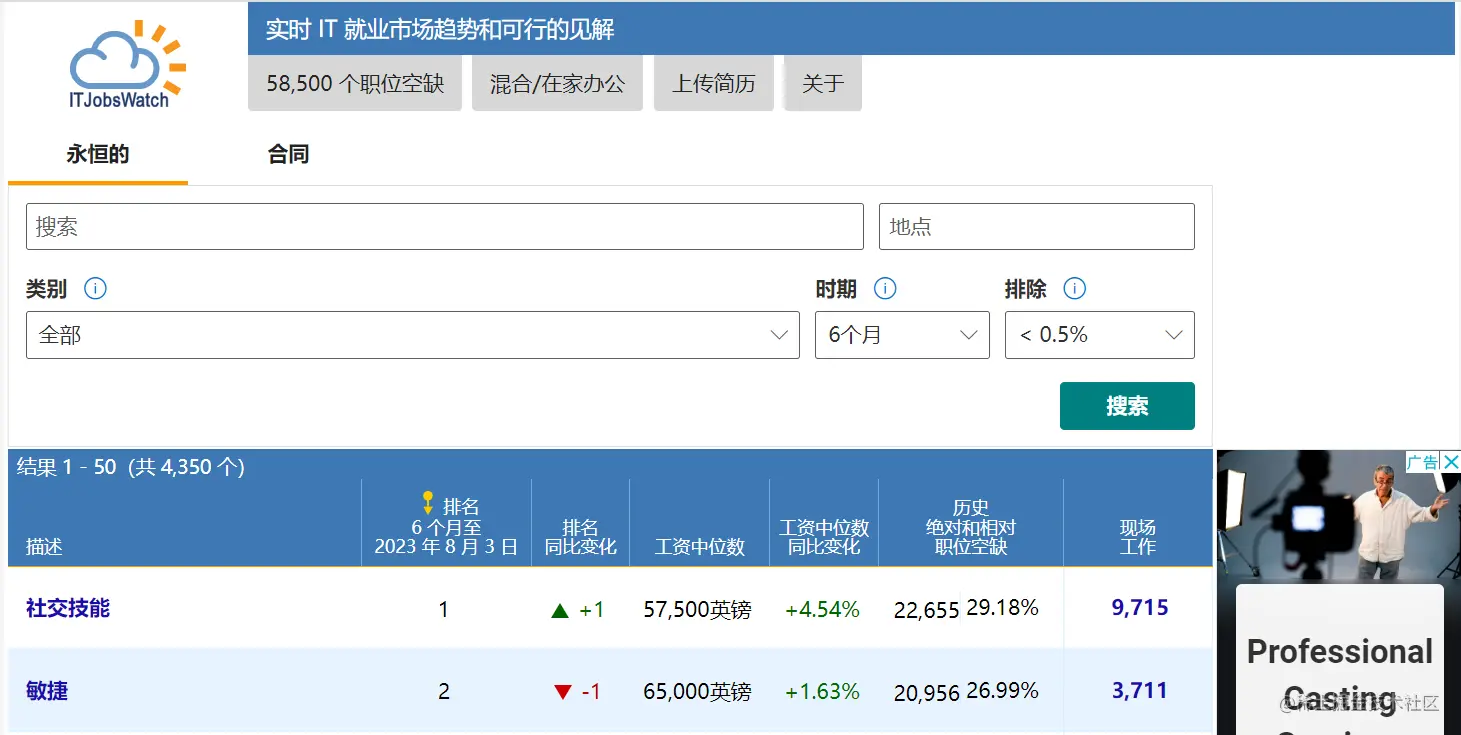Click the 排除 info icon
The width and height of the screenshot is (1461, 735).
1074,288
